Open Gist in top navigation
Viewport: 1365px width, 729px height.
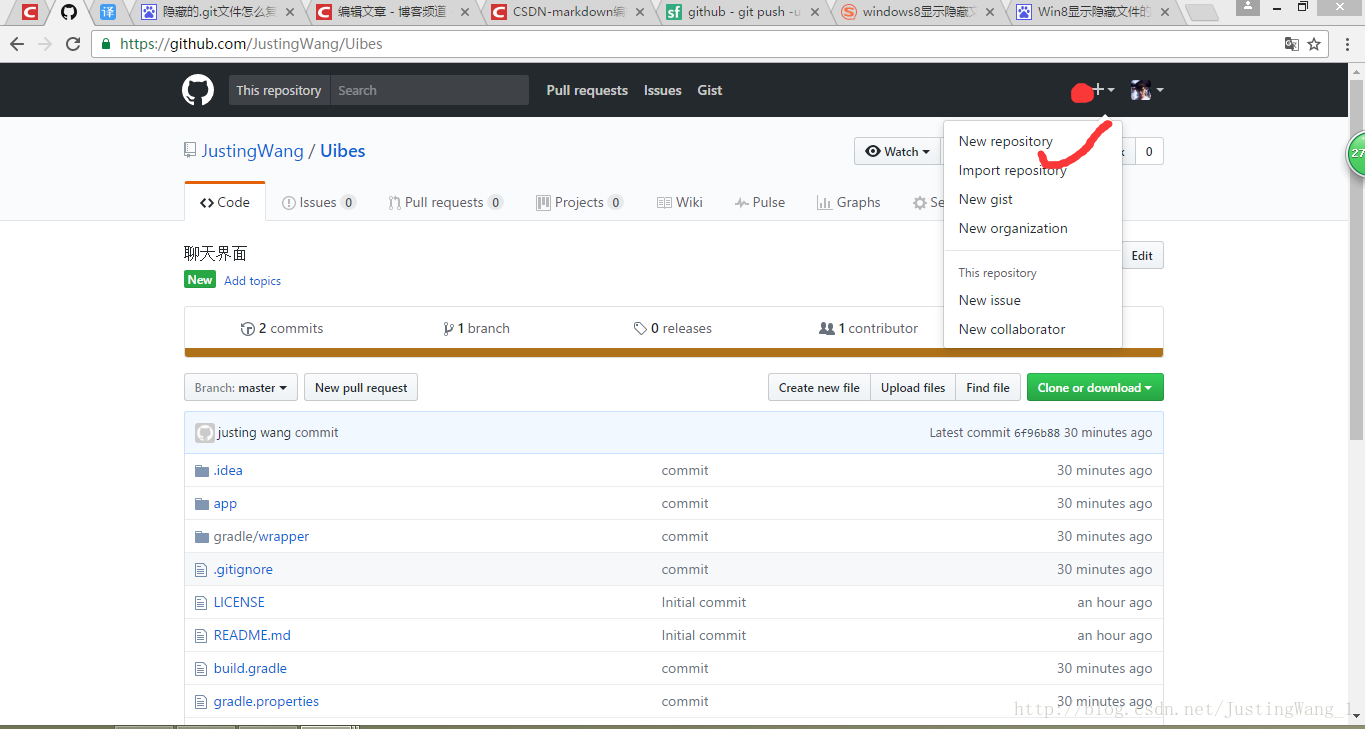710,90
